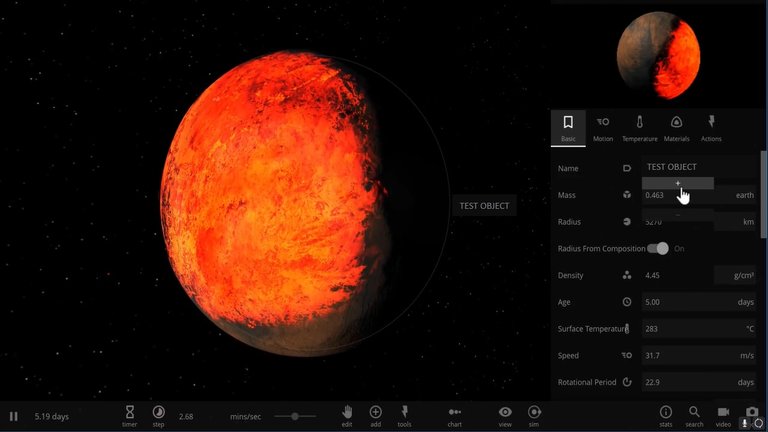Change the Age unit from days
The height and width of the screenshot is (432, 768).
point(736,302)
